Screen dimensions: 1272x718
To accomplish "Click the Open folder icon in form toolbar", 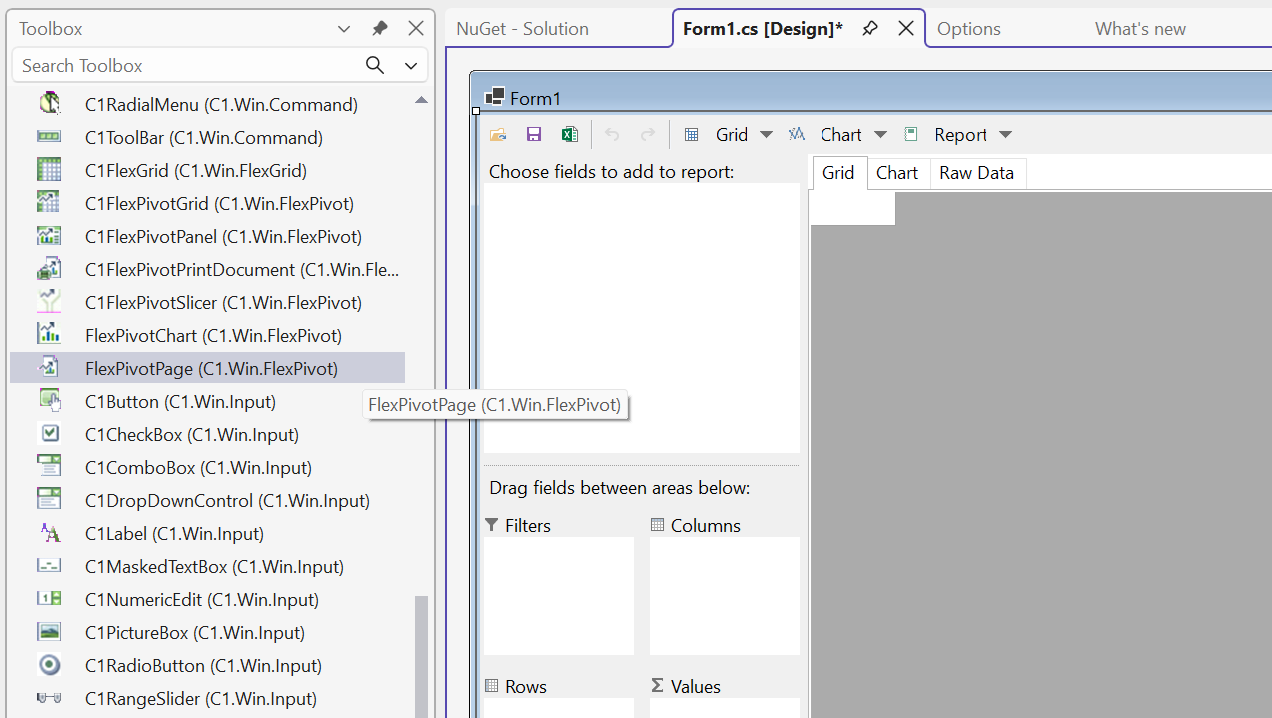I will point(498,135).
